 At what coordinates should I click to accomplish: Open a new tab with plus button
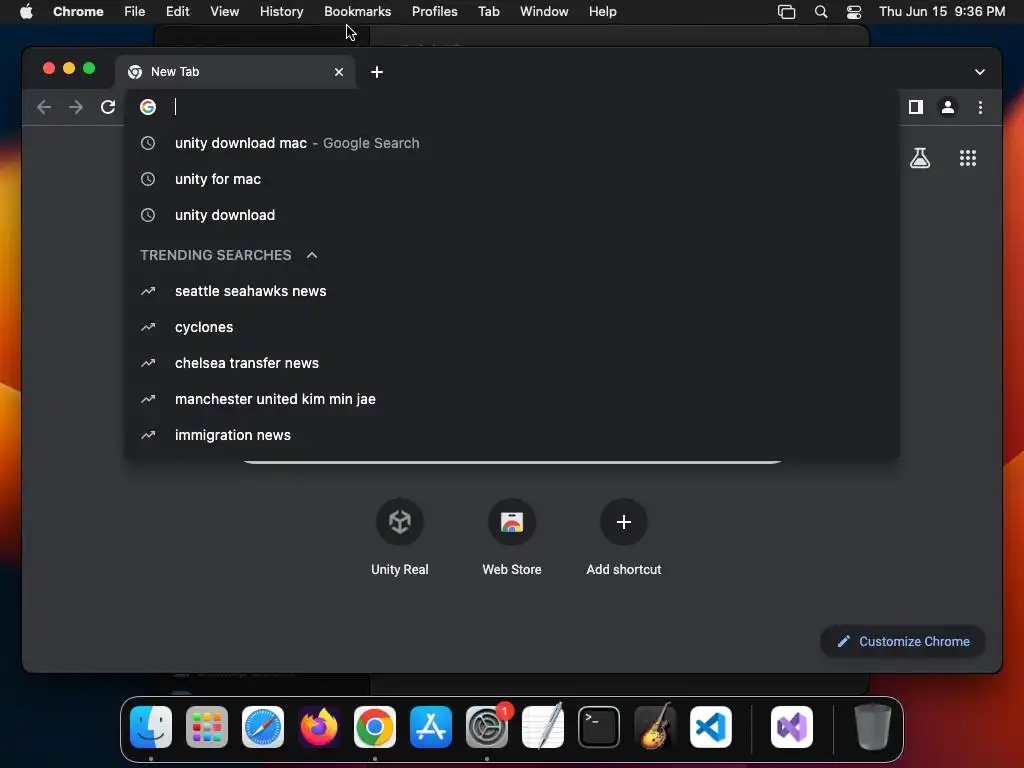point(377,72)
